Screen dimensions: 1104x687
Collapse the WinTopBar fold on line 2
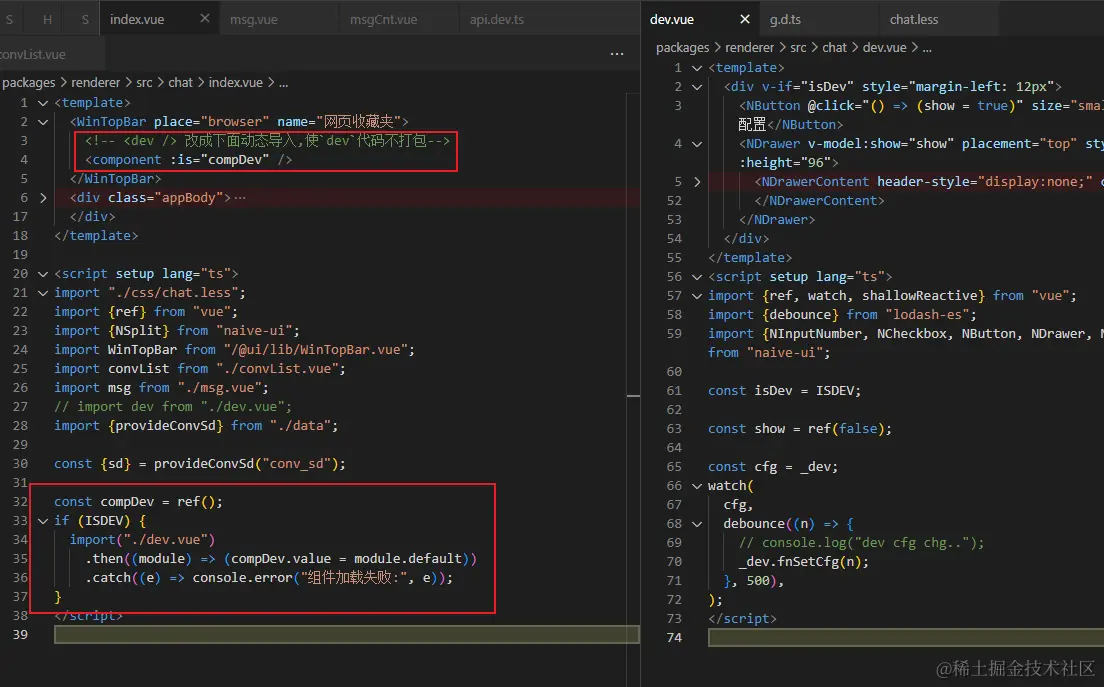43,122
